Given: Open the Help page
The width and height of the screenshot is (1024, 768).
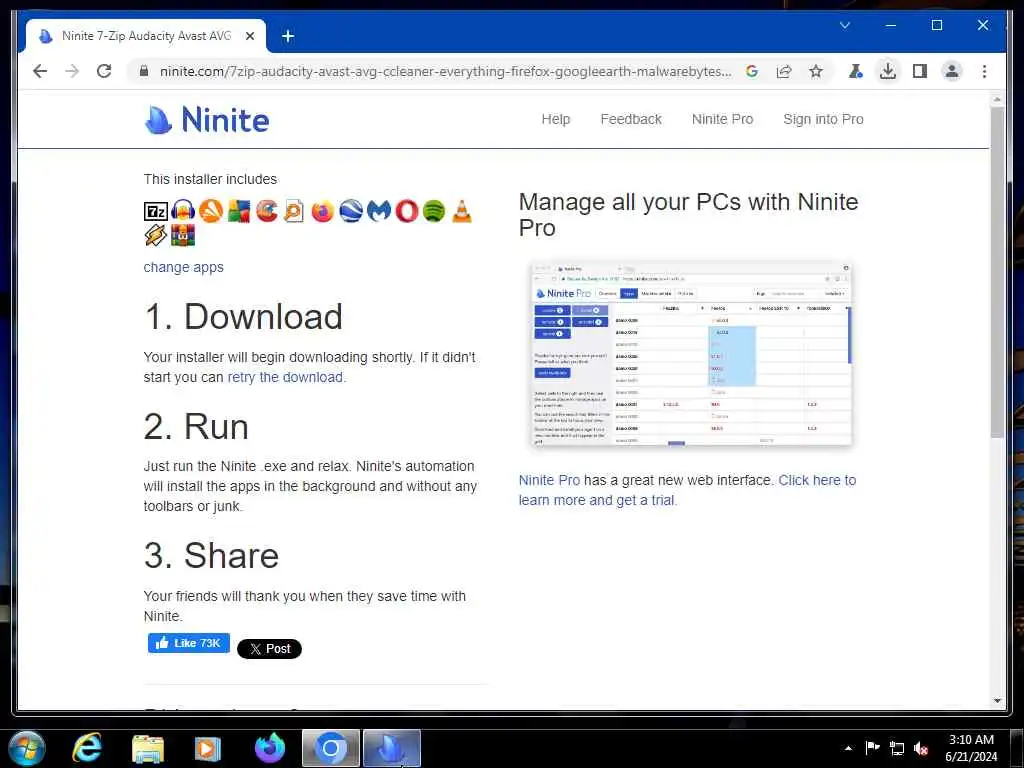Looking at the screenshot, I should pyautogui.click(x=556, y=119).
